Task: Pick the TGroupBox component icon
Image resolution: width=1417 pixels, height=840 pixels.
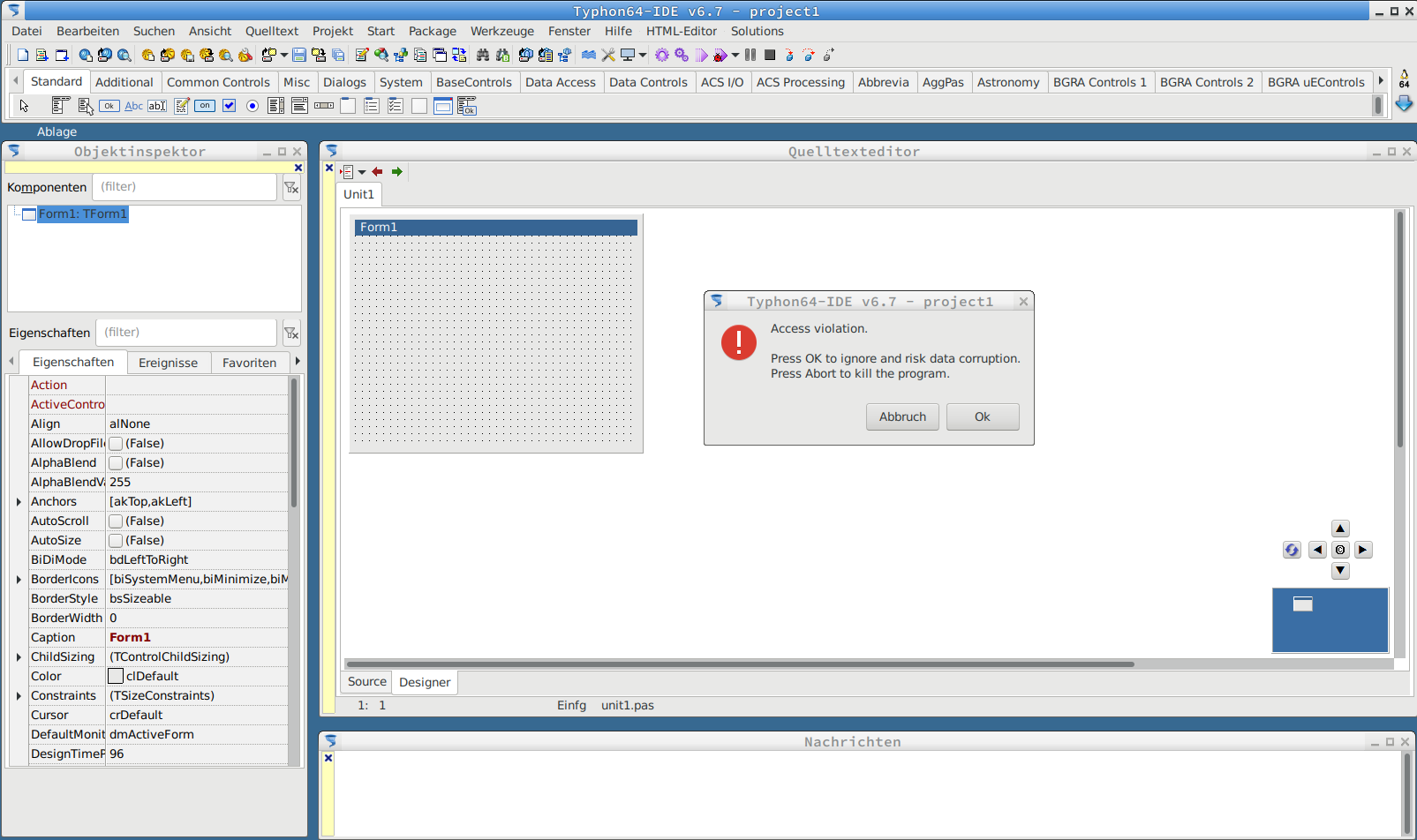Action: point(348,106)
